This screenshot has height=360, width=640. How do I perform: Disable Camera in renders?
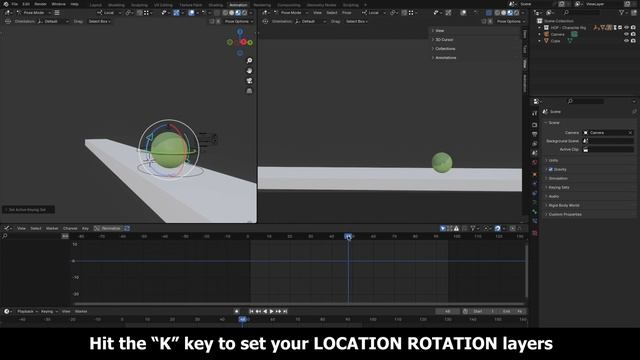tap(633, 34)
